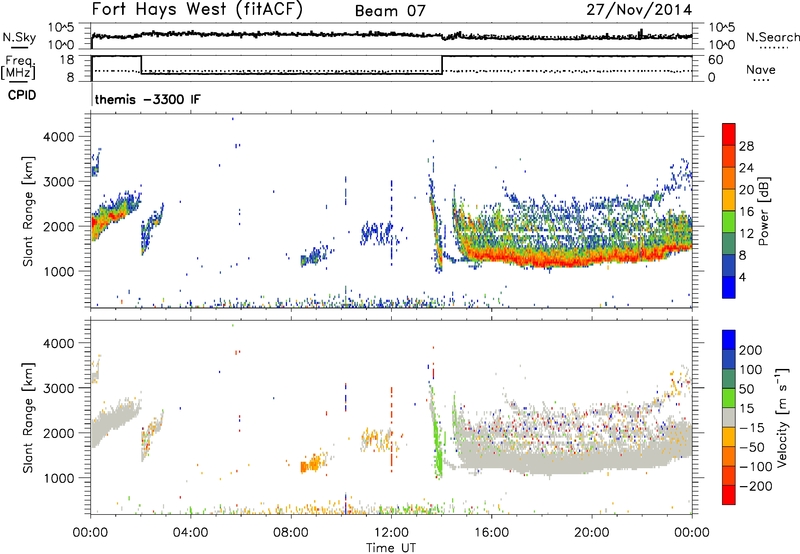The width and height of the screenshot is (800, 554).
Task: Click the '1000' tick of the velocity panel
Action: tap(58, 478)
